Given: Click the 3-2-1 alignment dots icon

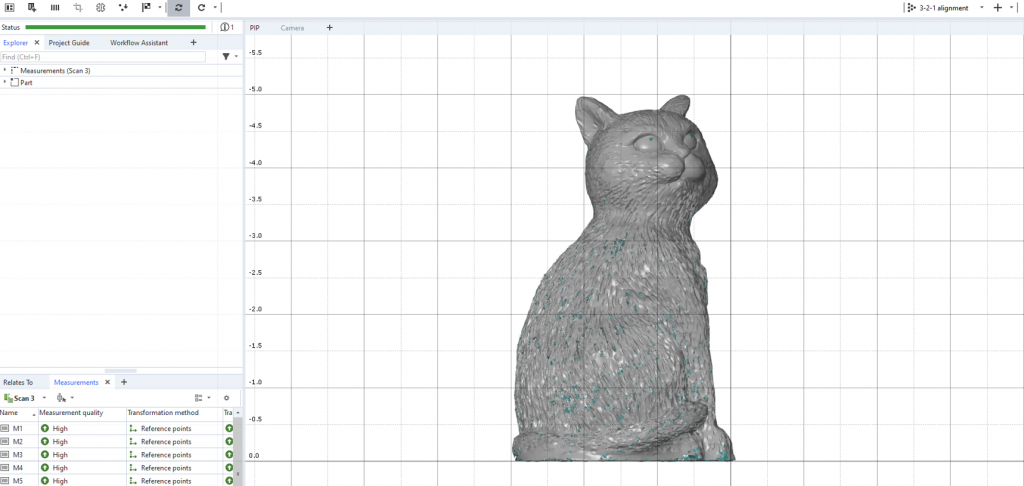Looking at the screenshot, I should 912,8.
